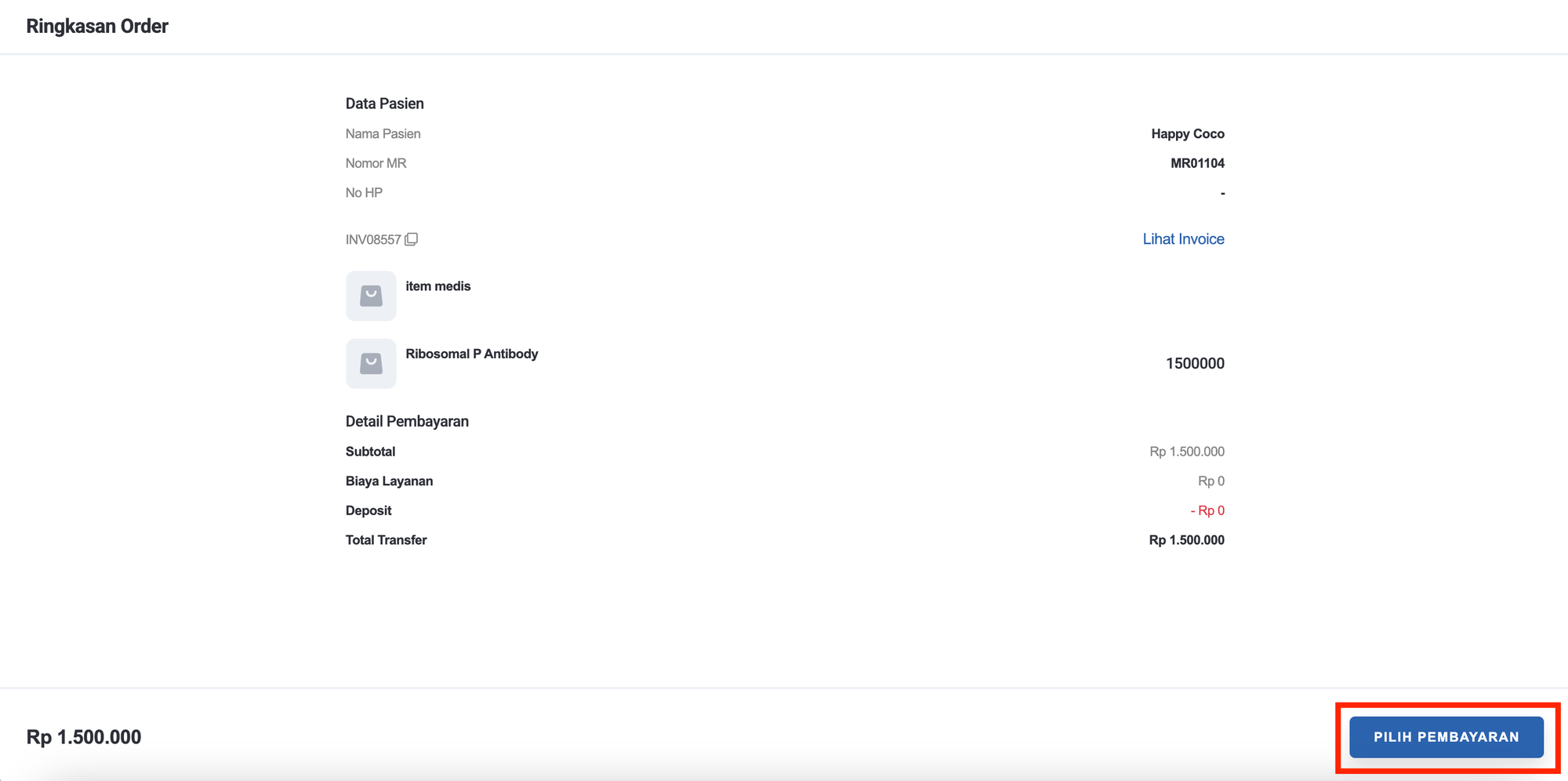
Task: Select the Total Transfer label
Action: pyautogui.click(x=386, y=540)
